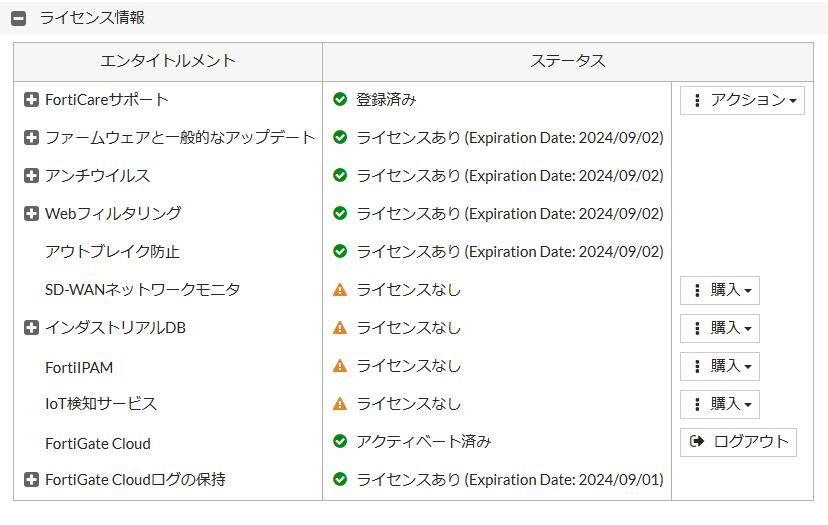Collapse the ライセンス情報 section
Viewport: 828px width, 525px height.
click(19, 18)
